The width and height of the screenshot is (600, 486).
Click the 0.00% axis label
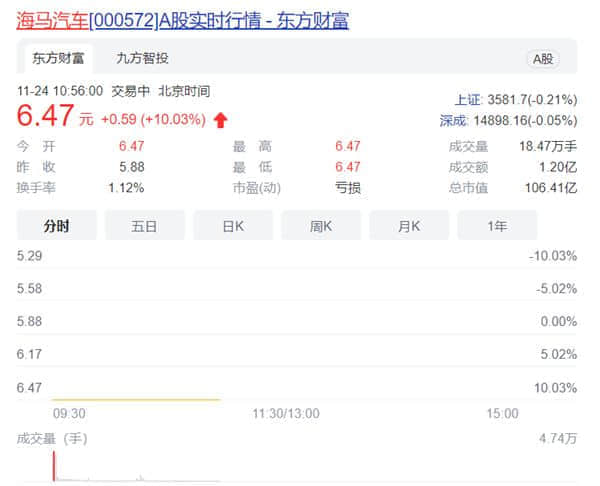pos(559,321)
